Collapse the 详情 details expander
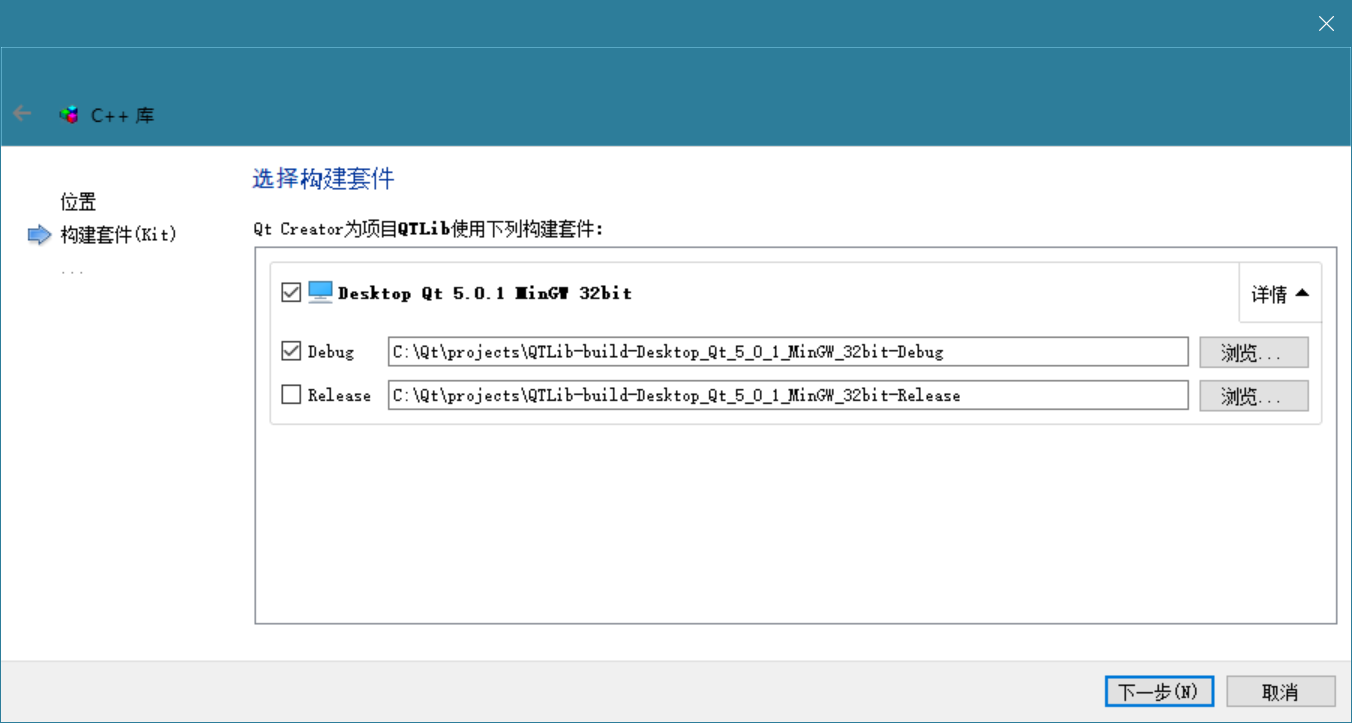This screenshot has width=1352, height=723. [1280, 294]
